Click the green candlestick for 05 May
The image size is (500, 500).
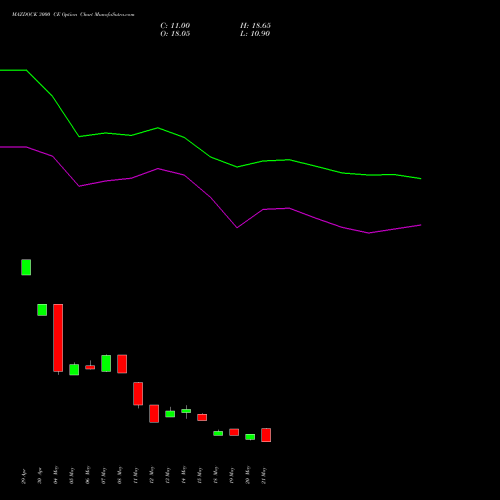[x=74, y=369]
